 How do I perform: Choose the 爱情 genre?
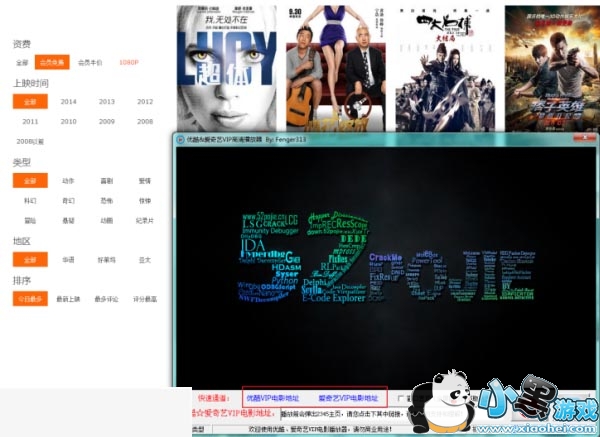[x=145, y=181]
